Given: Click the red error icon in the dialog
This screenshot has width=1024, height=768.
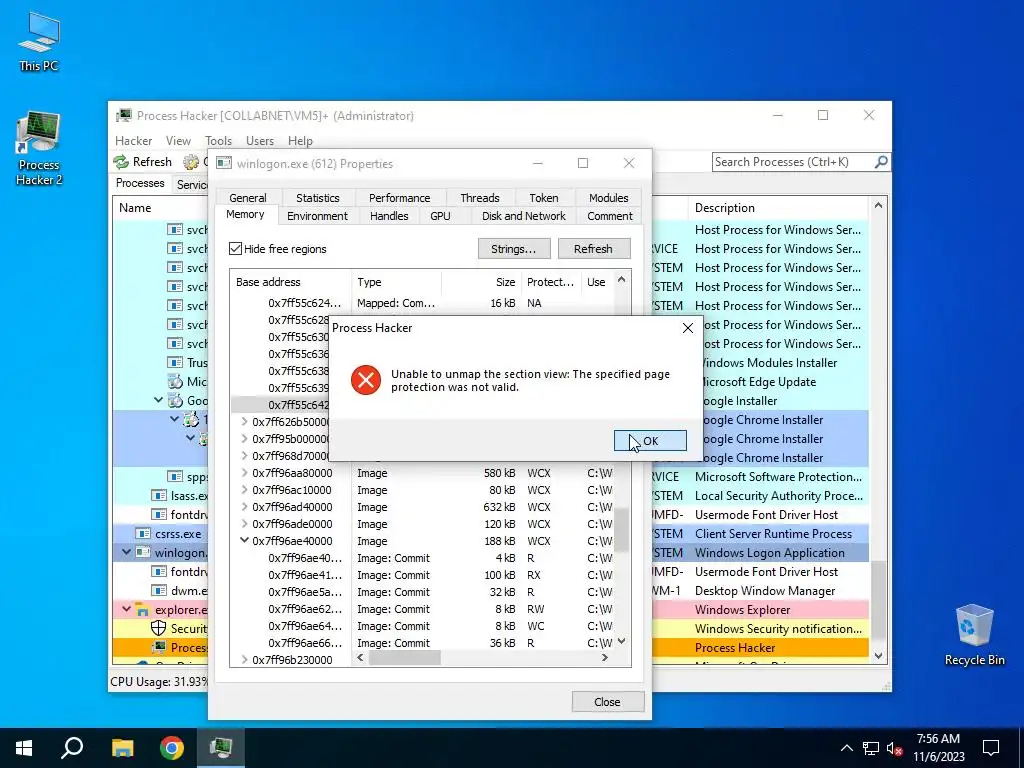Looking at the screenshot, I should point(366,380).
